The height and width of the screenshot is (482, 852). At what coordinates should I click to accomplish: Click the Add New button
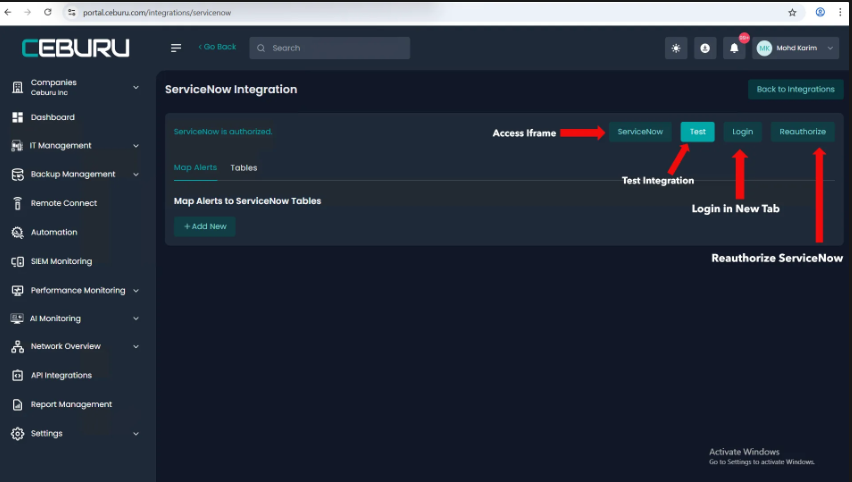coord(205,227)
